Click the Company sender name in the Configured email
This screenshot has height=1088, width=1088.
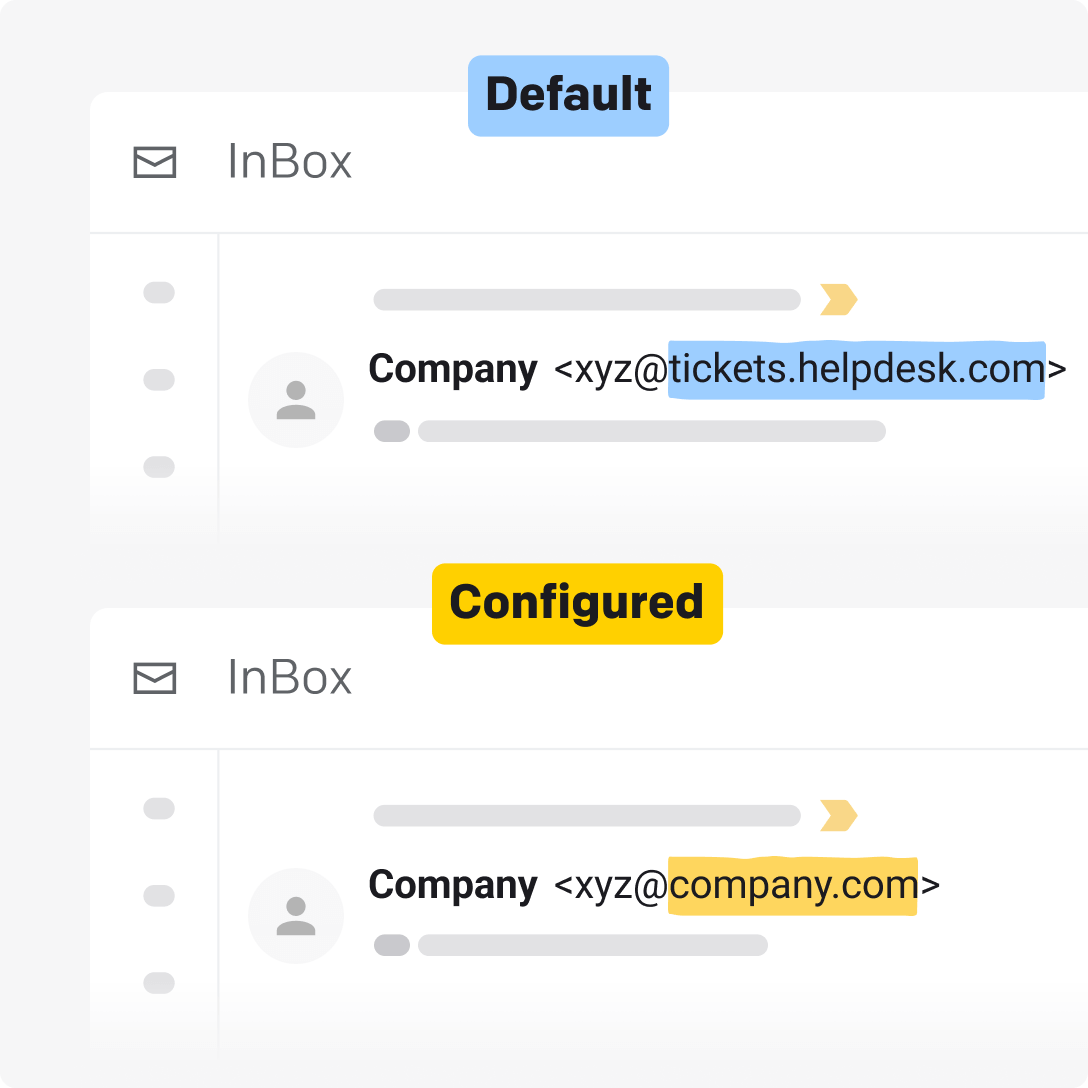point(453,886)
